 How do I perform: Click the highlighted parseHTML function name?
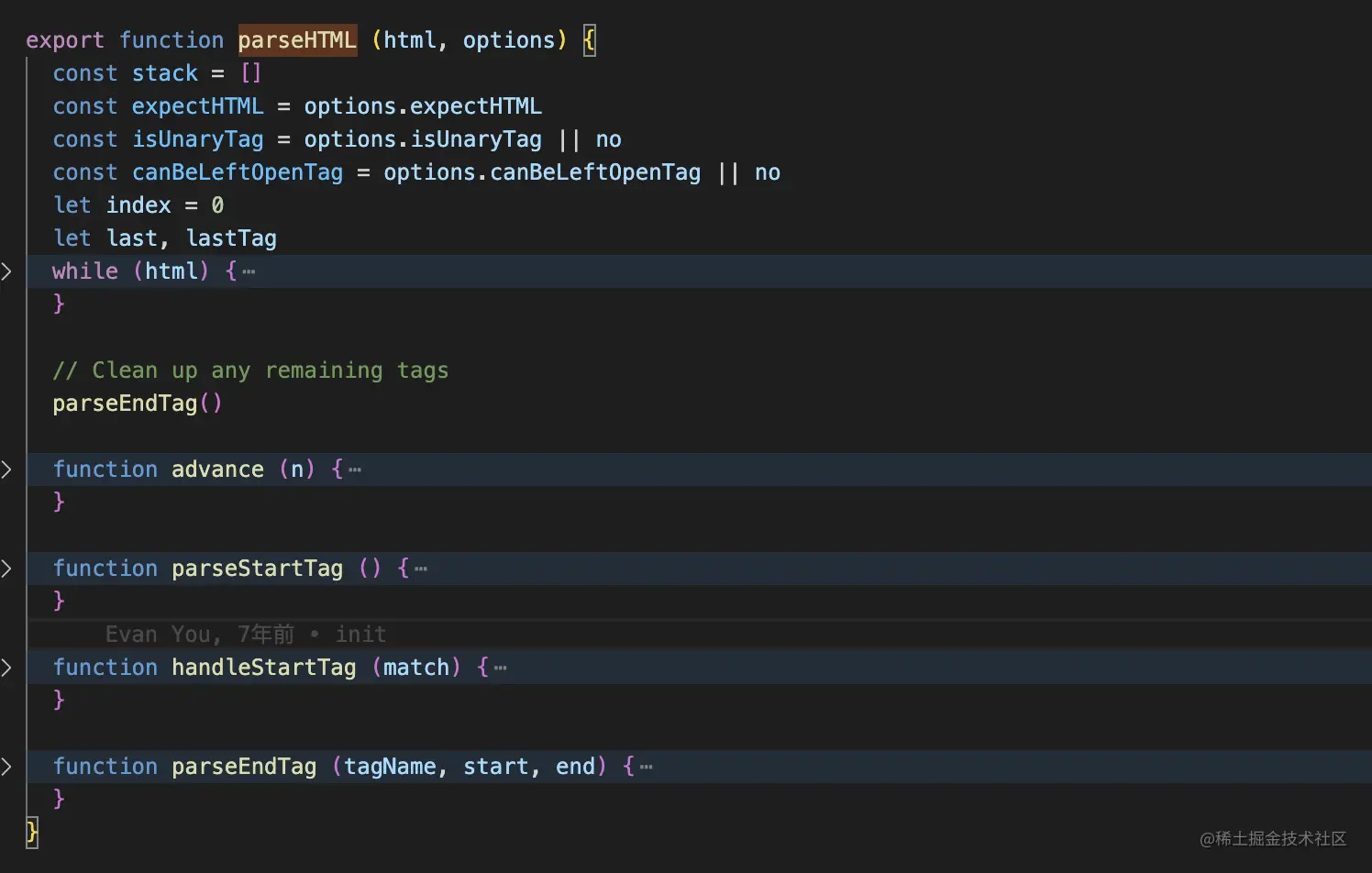pyautogui.click(x=297, y=40)
